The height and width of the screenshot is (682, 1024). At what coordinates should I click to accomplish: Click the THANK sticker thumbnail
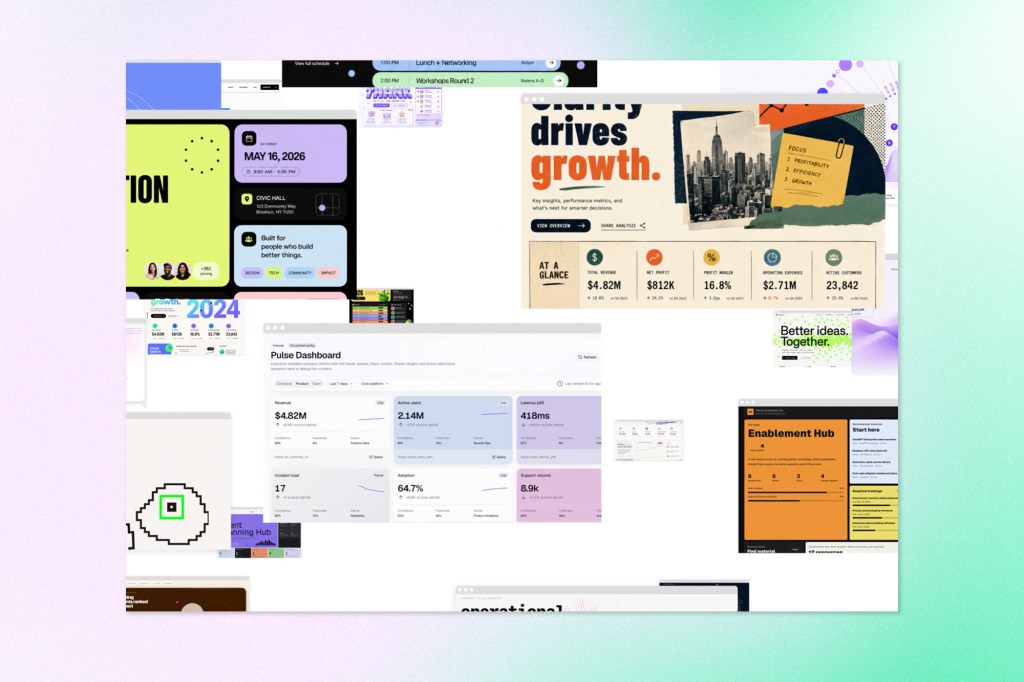coord(402,106)
